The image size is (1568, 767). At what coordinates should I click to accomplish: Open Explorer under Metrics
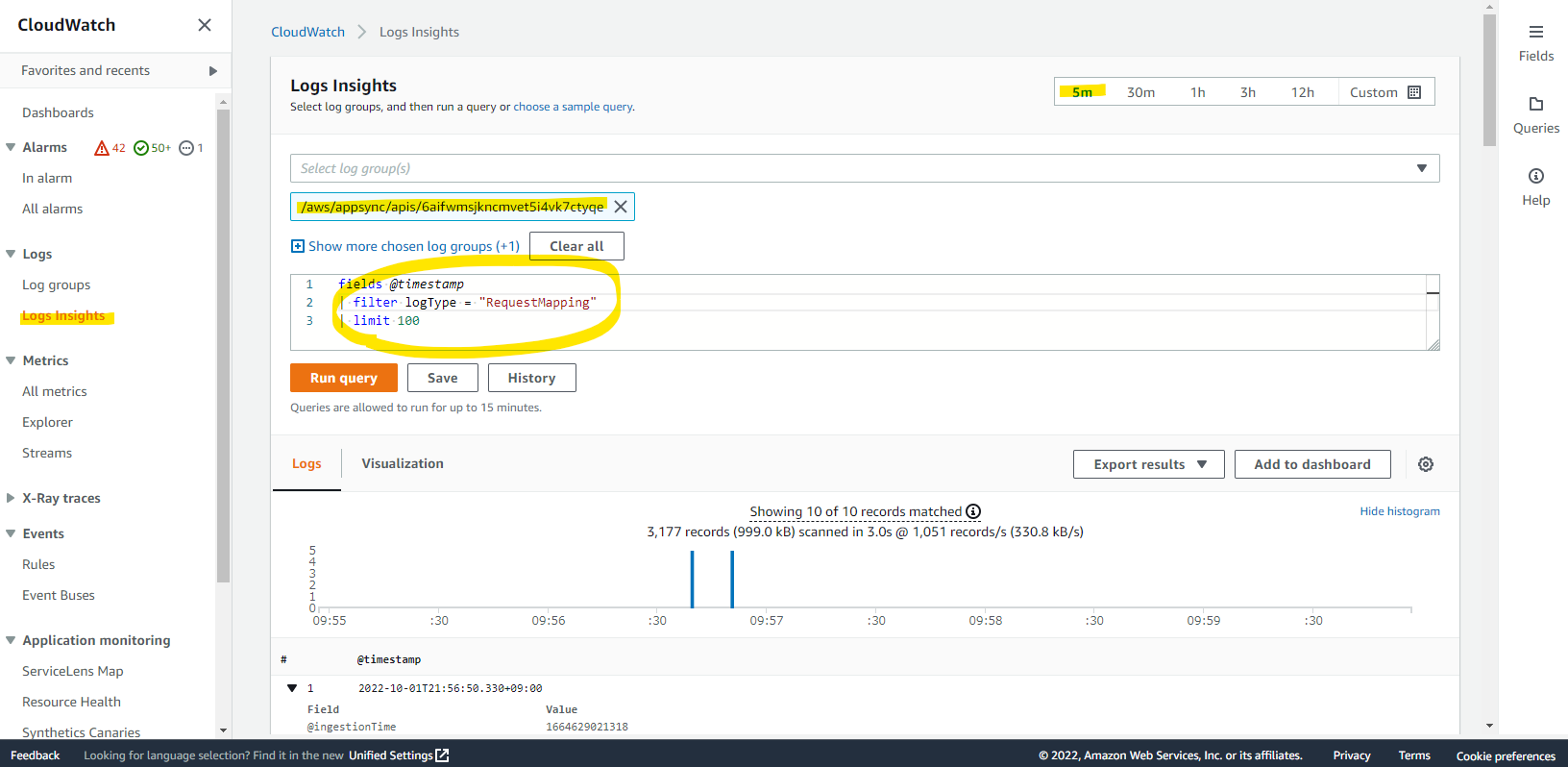pyautogui.click(x=47, y=422)
